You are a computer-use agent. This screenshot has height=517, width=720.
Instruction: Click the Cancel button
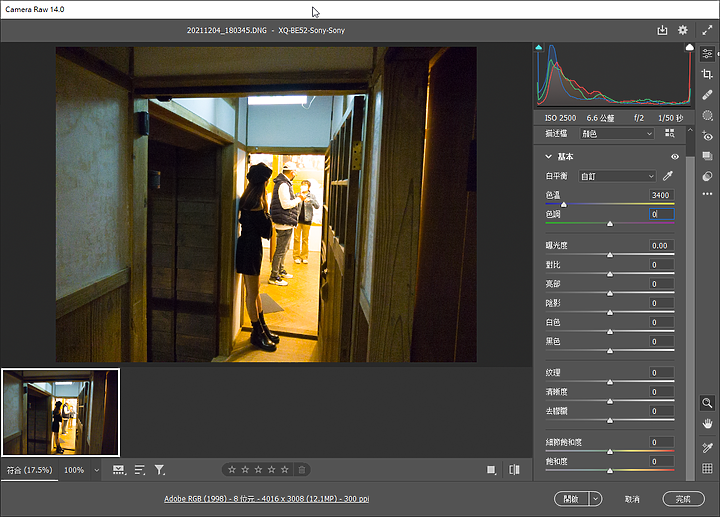click(x=632, y=499)
